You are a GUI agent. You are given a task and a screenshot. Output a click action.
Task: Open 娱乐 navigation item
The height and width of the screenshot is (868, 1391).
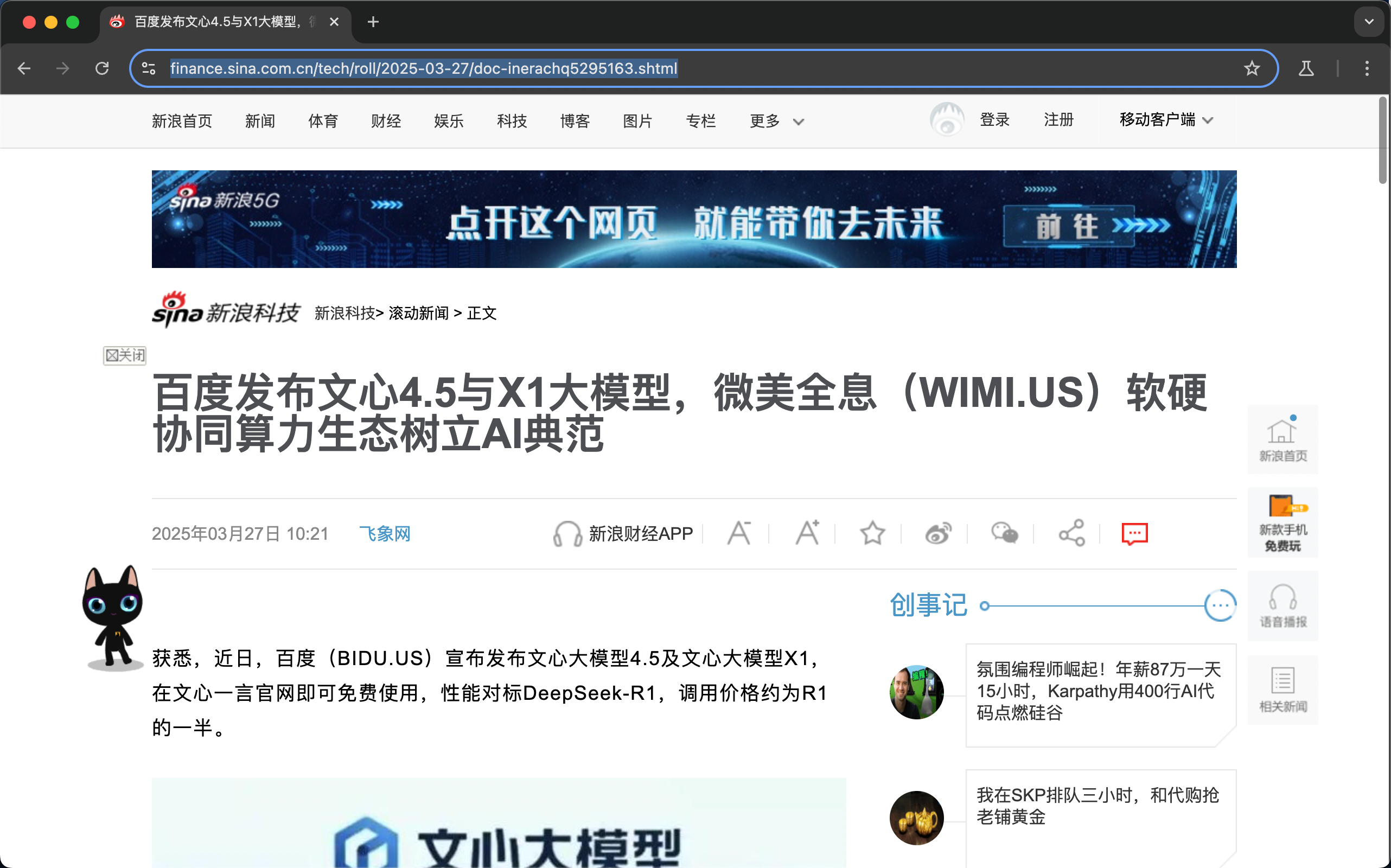(449, 121)
